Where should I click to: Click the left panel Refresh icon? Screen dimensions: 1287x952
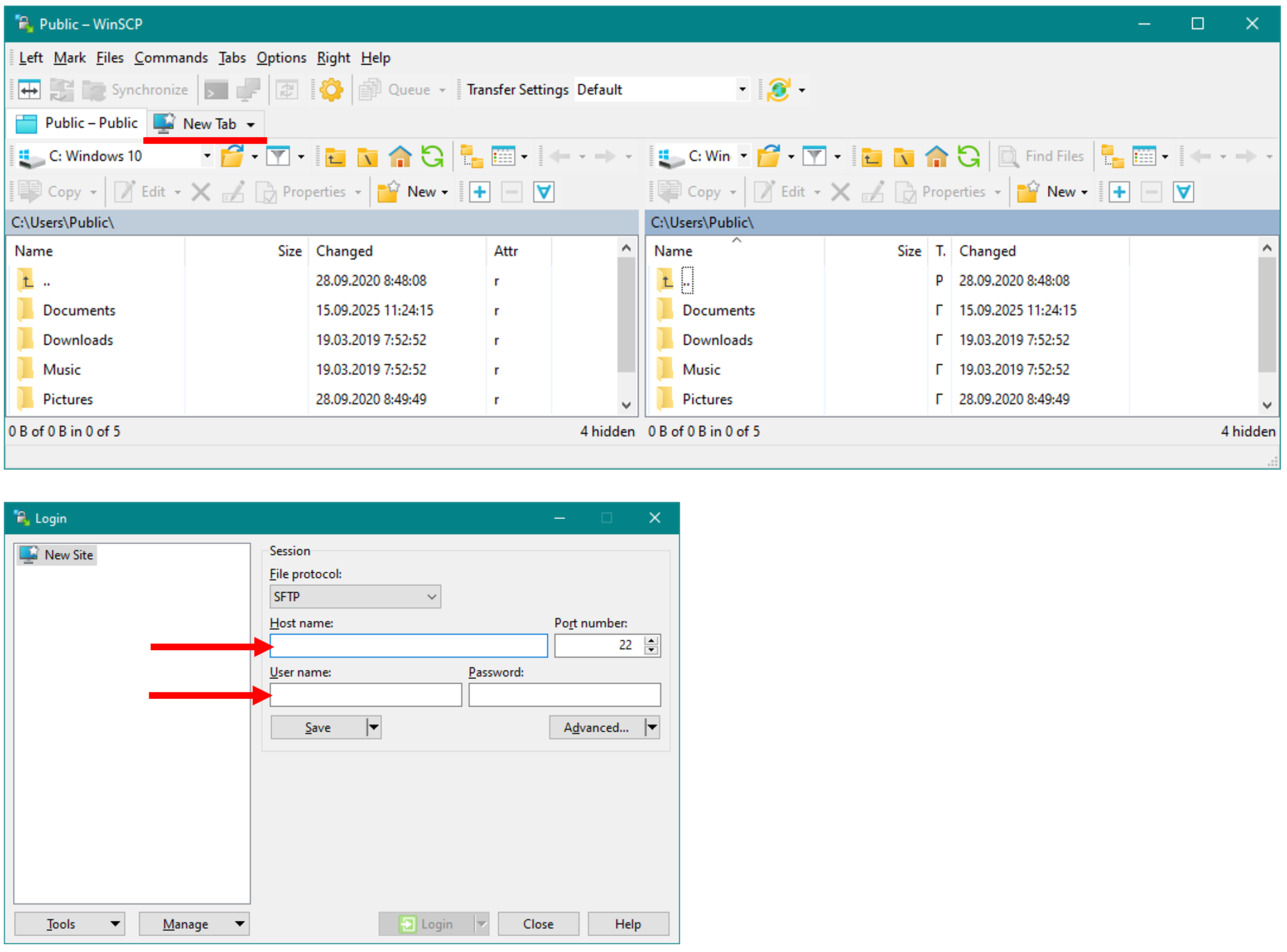[432, 156]
